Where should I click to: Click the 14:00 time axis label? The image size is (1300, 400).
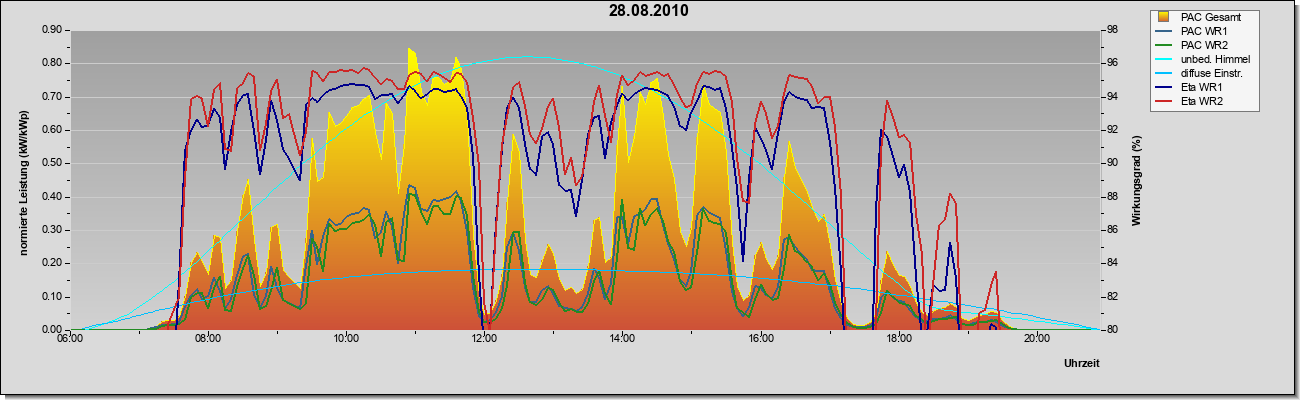point(622,339)
